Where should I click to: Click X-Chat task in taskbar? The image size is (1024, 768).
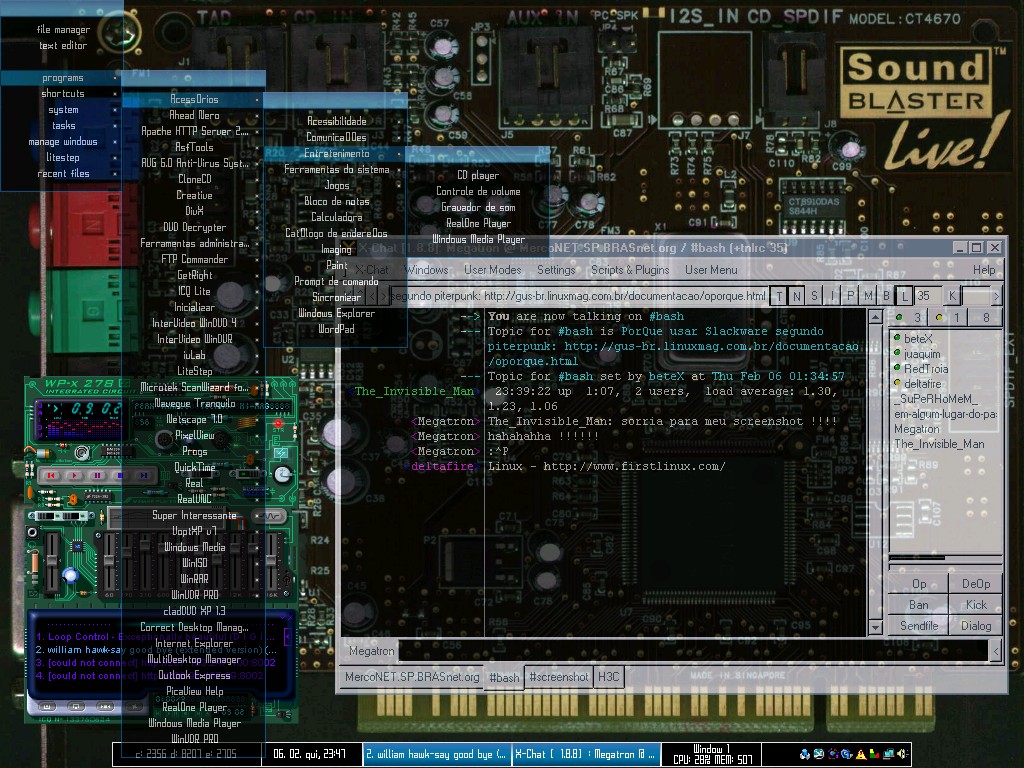click(585, 754)
